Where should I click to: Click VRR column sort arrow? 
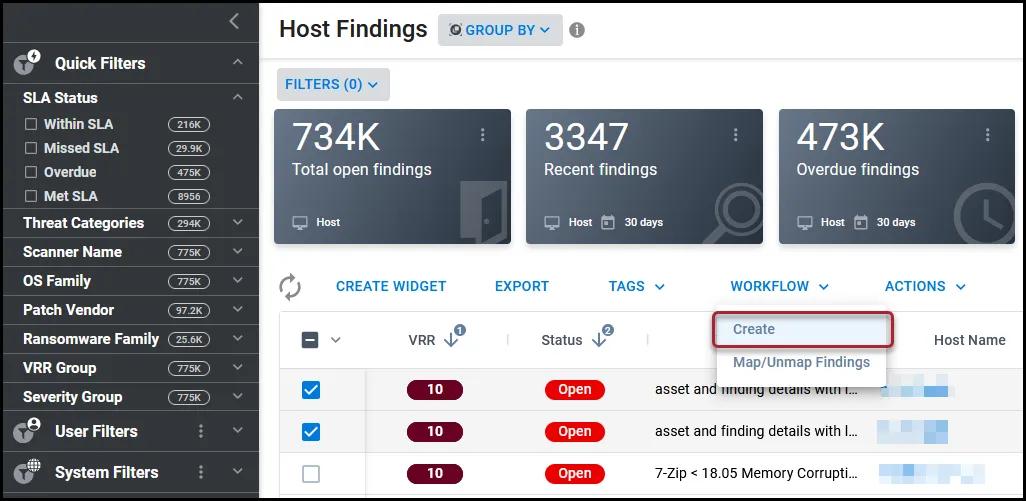pos(451,339)
